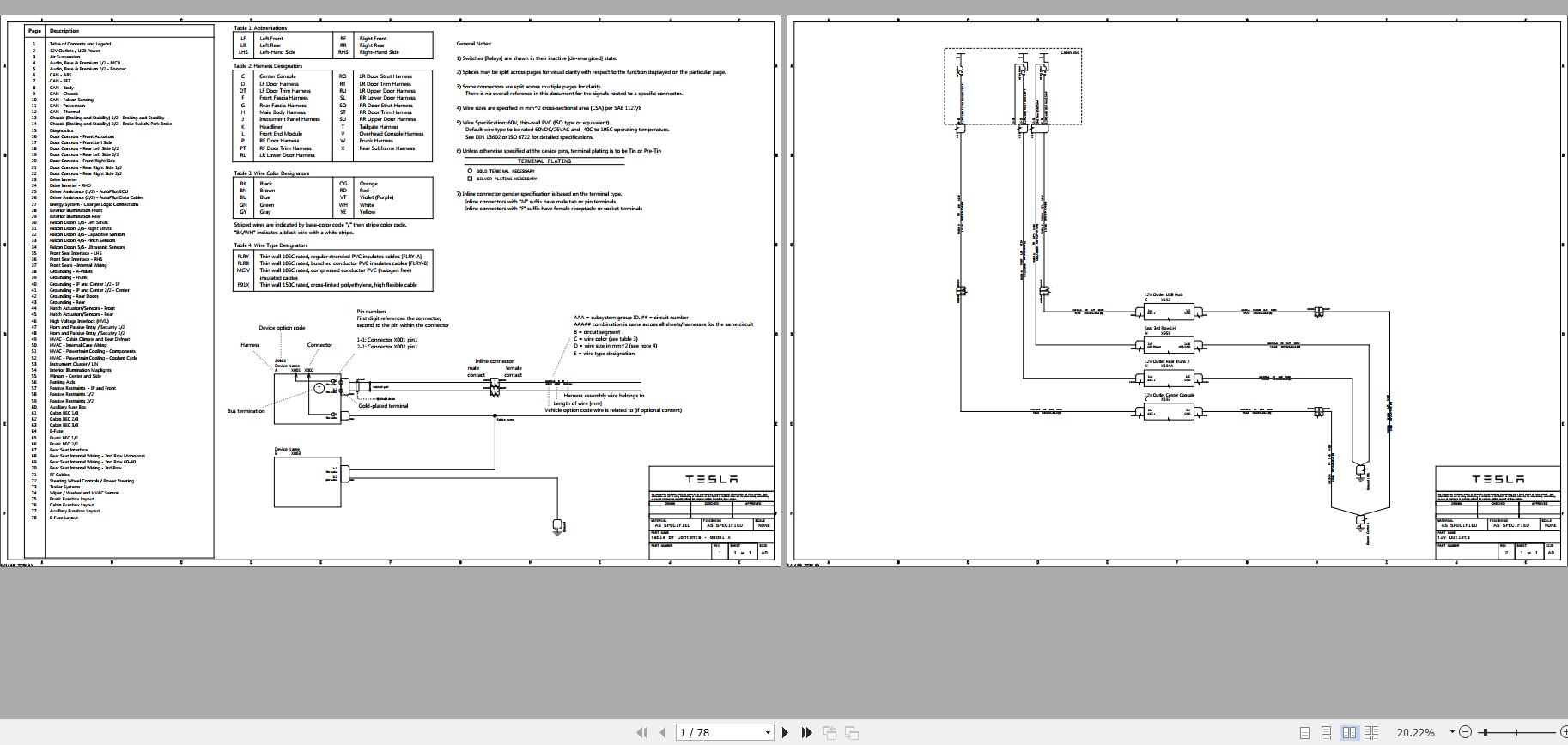Click the "Table 4: Wire Type Designators" heading

pos(270,245)
